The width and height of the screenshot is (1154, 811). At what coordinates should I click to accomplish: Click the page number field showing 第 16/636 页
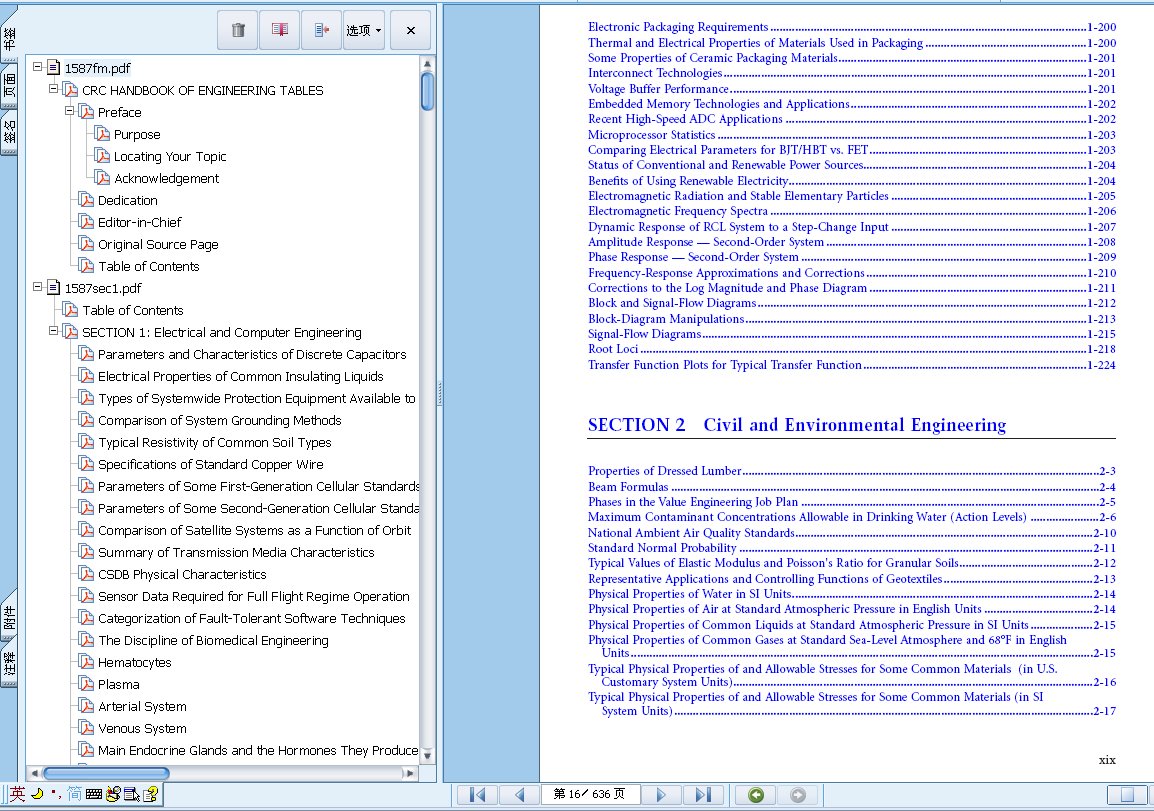point(590,794)
